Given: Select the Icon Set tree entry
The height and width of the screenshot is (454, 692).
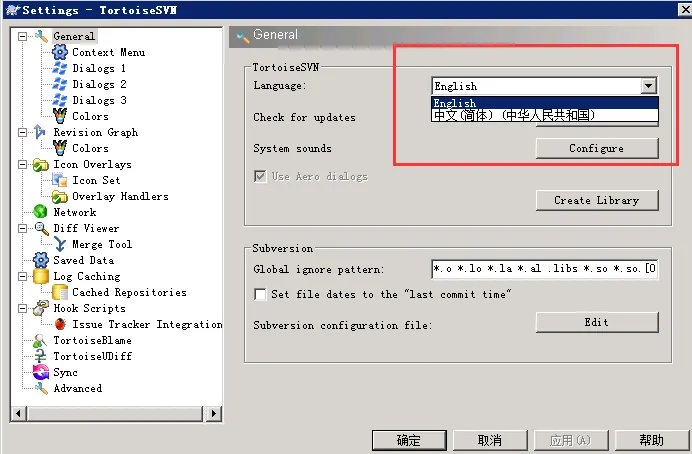Looking at the screenshot, I should [x=96, y=180].
